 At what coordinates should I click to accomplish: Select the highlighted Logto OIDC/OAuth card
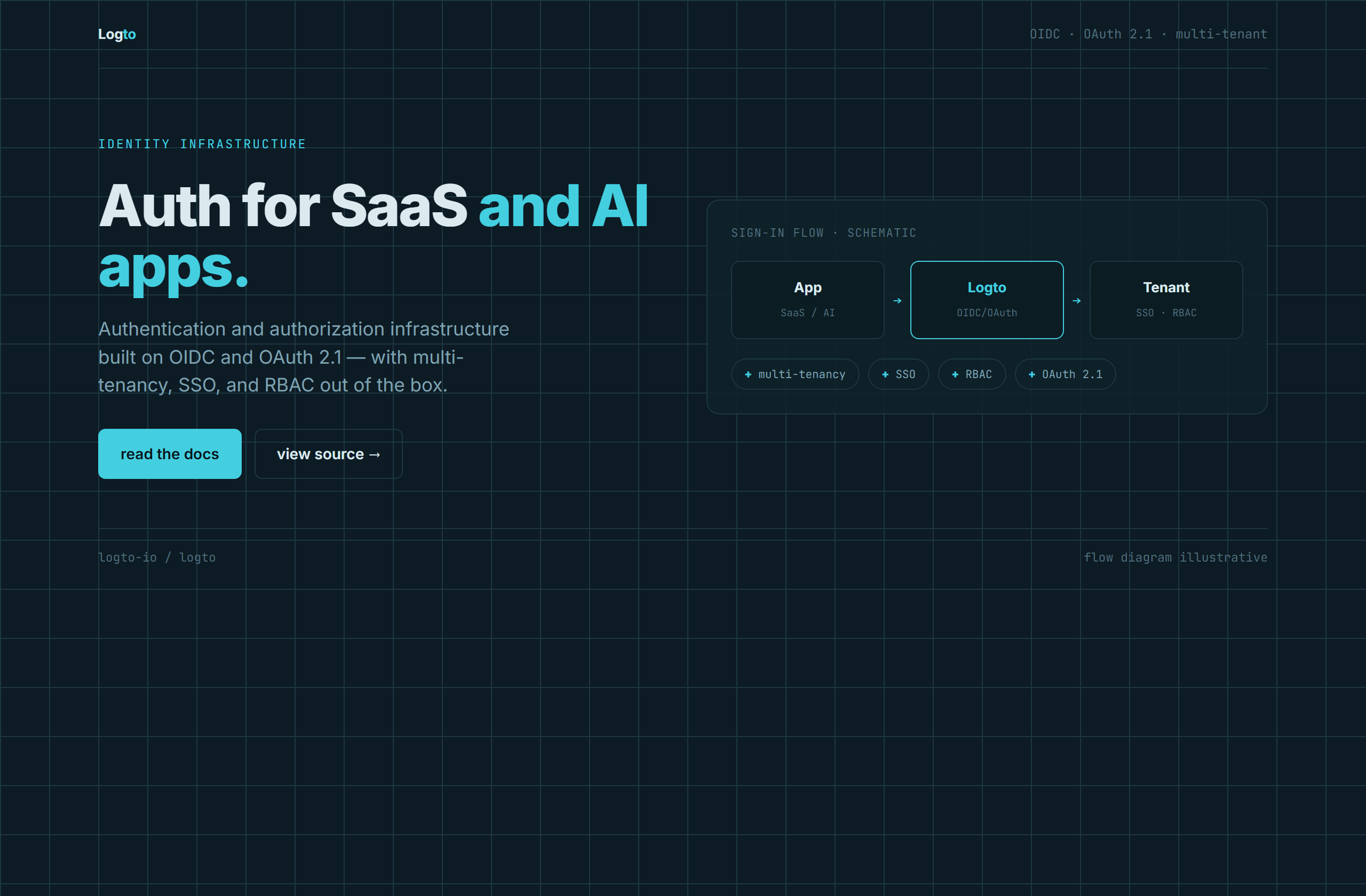click(987, 300)
